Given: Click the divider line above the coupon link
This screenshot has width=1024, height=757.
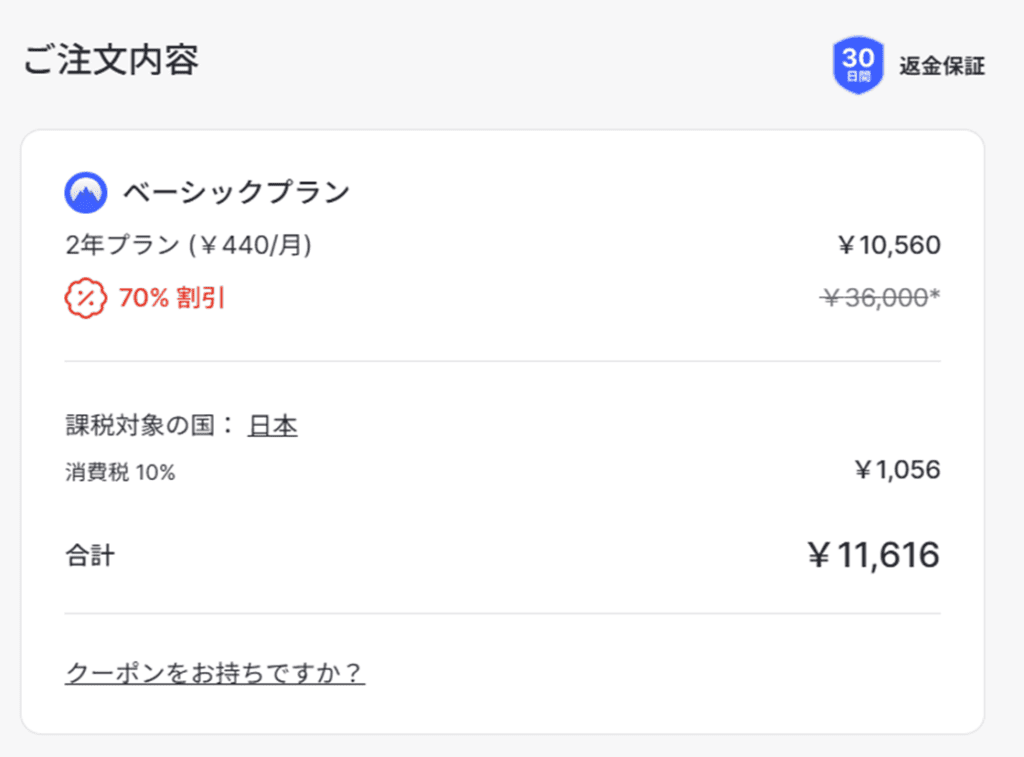Looking at the screenshot, I should (502, 613).
